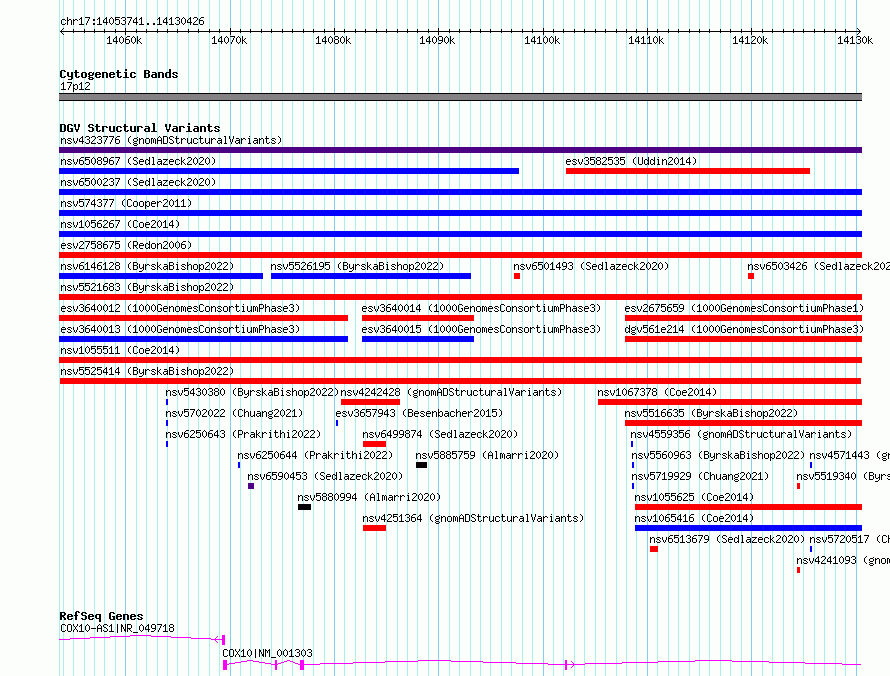Open the nsv6250643 Prakrithi2022 label

pos(243,434)
